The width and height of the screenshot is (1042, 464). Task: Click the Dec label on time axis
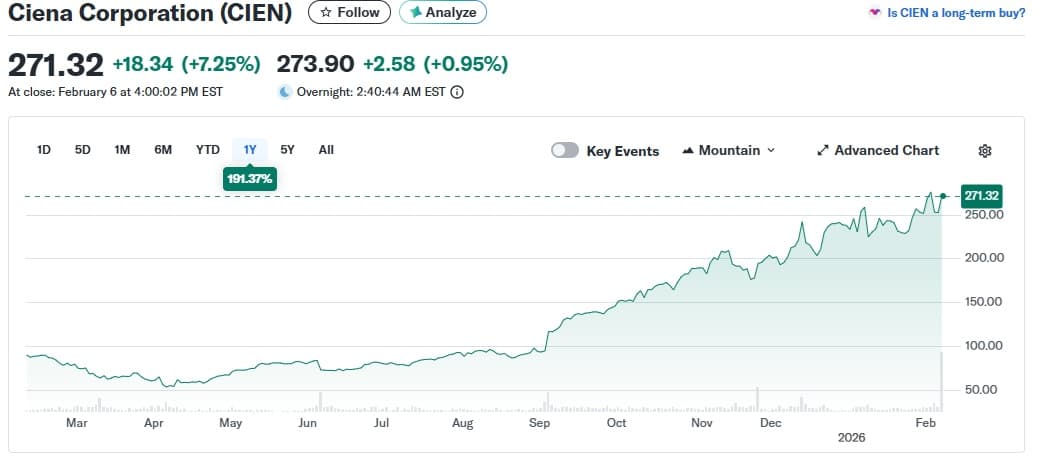click(x=771, y=423)
